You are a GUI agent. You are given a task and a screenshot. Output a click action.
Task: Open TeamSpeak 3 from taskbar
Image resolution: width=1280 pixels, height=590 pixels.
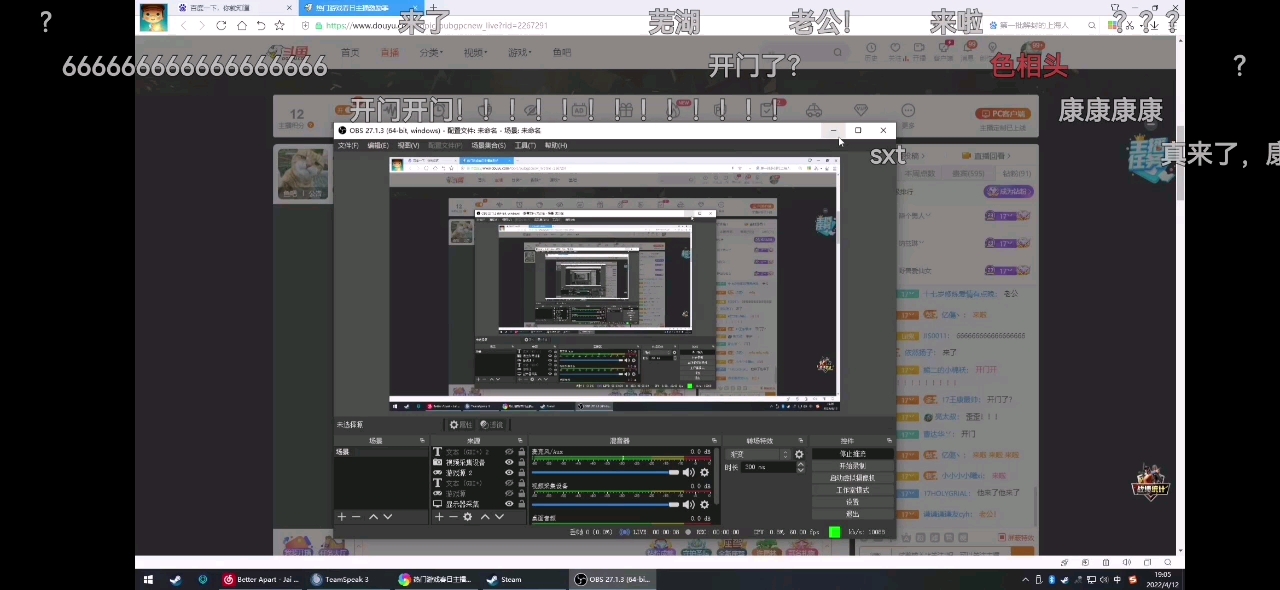click(340, 579)
